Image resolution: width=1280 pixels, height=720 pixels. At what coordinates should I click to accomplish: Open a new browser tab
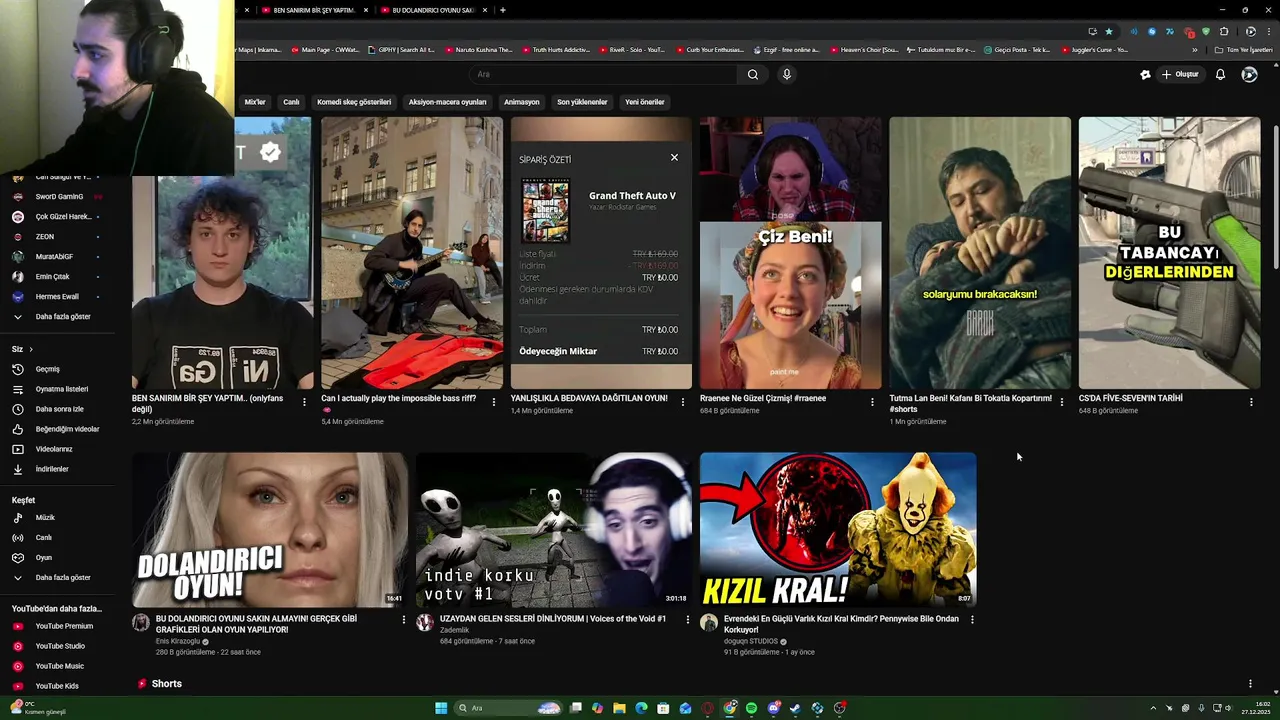[502, 10]
